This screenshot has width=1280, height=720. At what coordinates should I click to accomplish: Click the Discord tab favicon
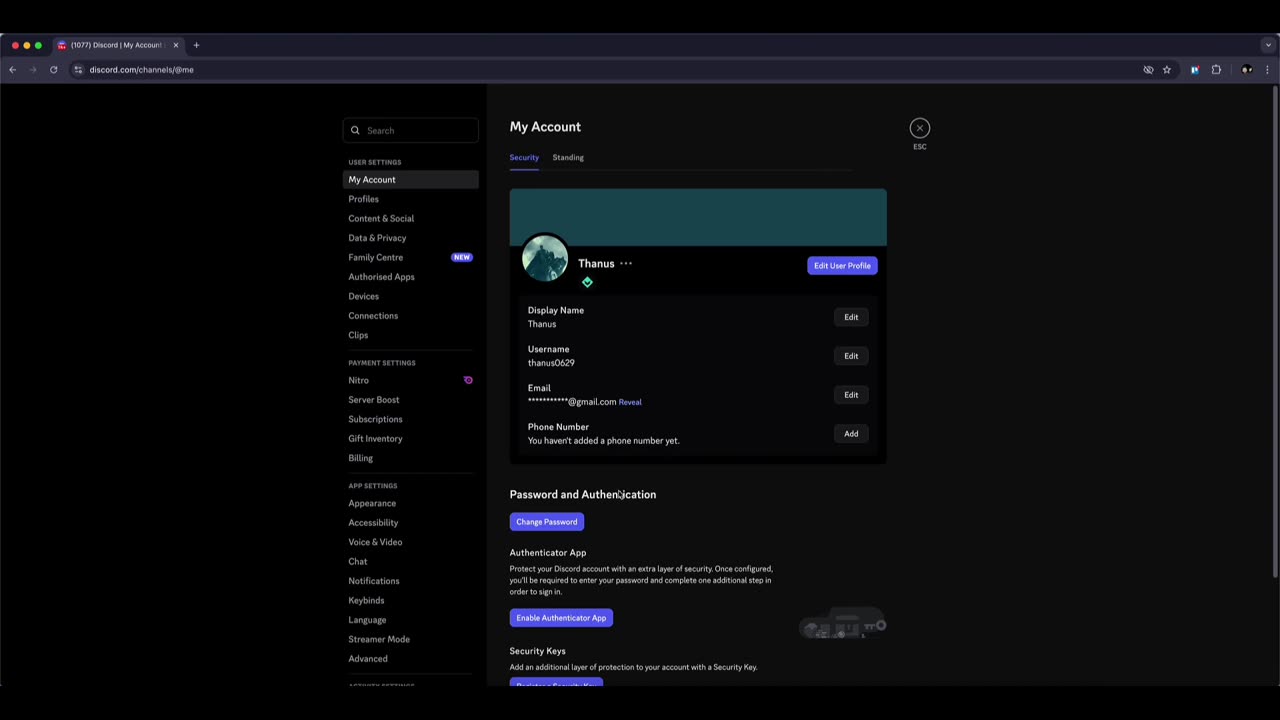62,45
